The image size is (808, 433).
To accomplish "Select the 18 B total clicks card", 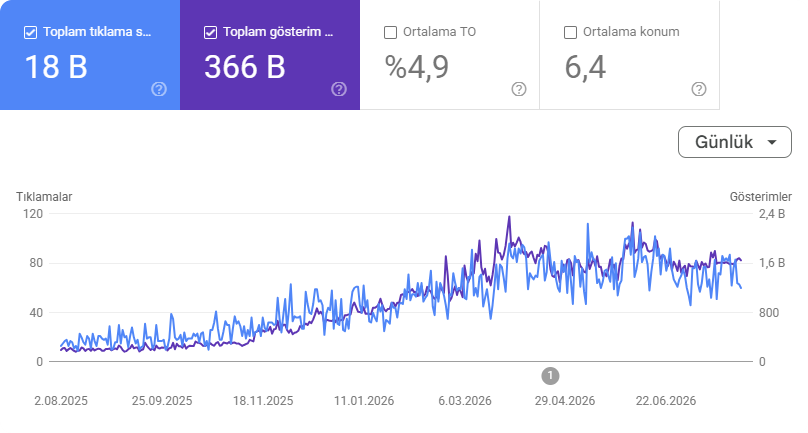I will [x=90, y=55].
